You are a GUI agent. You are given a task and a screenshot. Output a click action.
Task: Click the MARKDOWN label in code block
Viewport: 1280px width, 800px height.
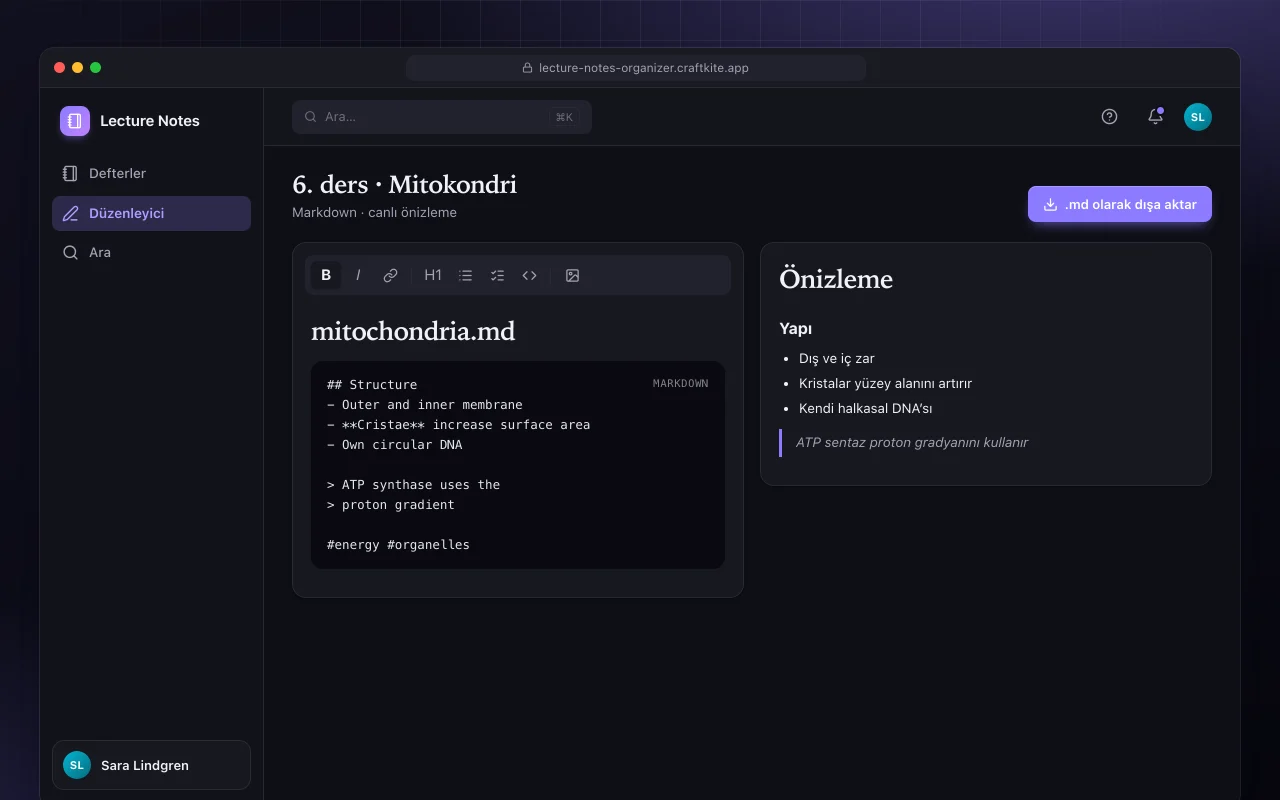681,383
